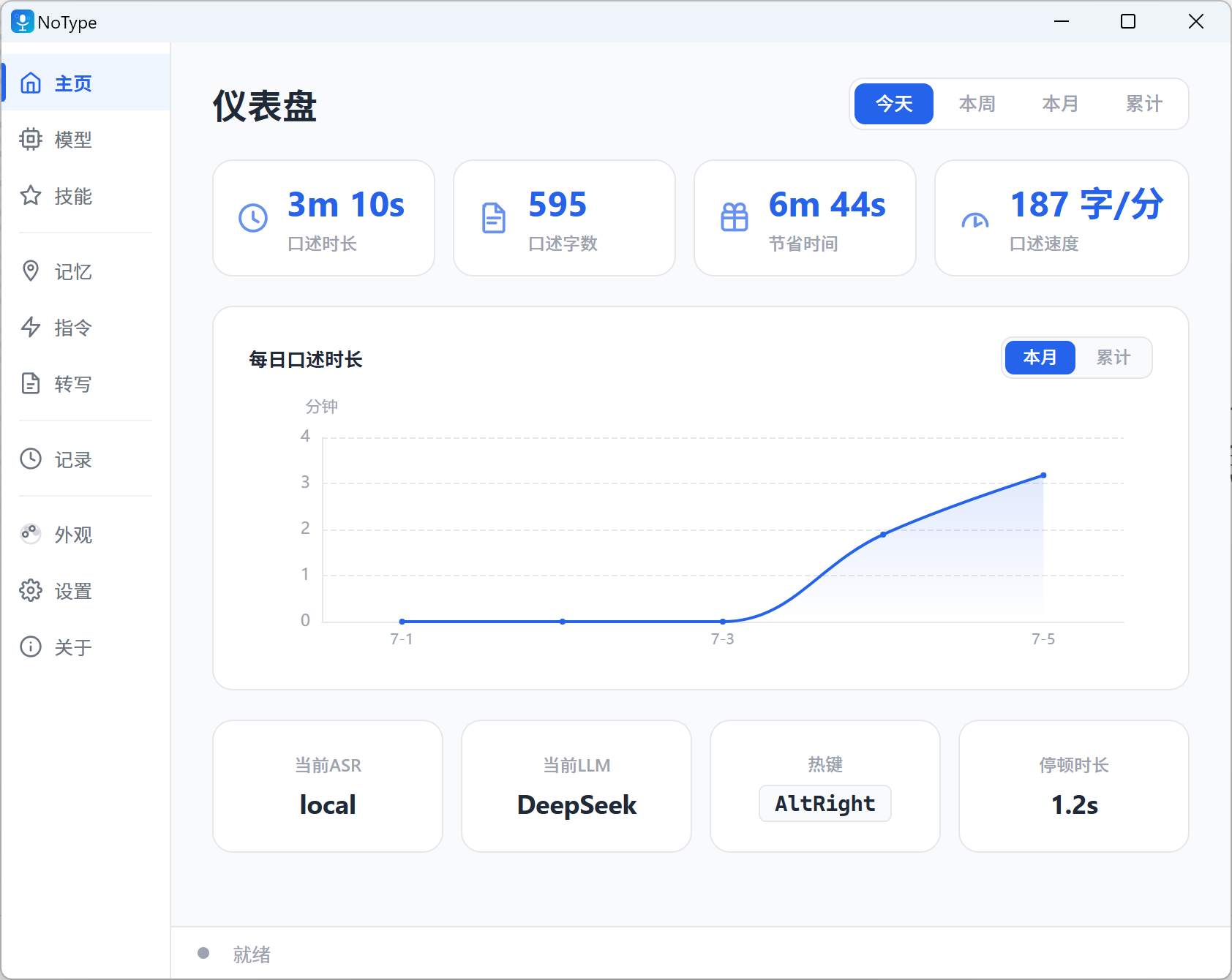
Task: Close the NoType window
Action: (x=1196, y=21)
